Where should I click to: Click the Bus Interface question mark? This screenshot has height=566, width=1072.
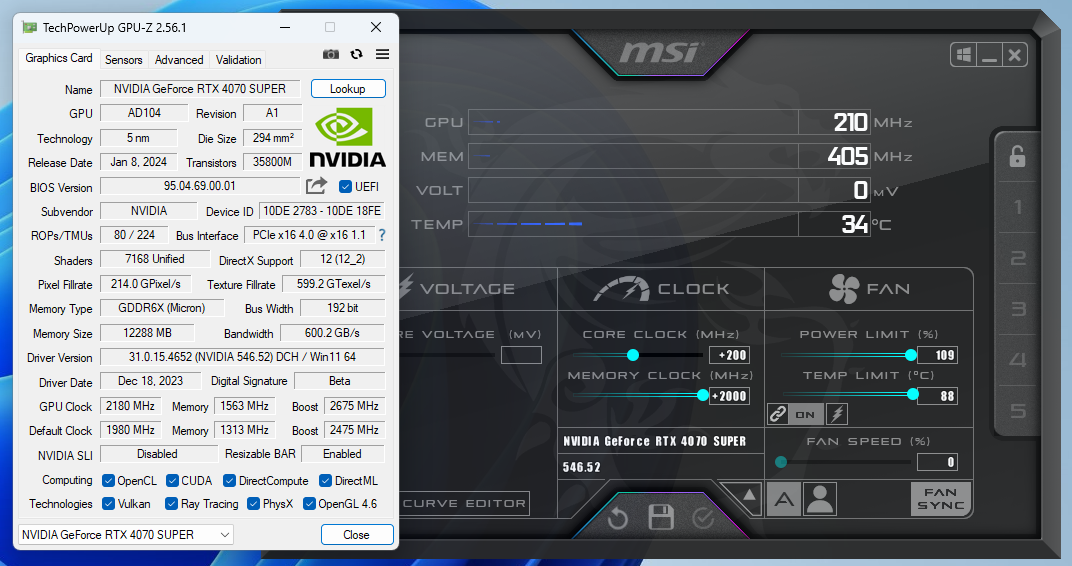(x=381, y=235)
